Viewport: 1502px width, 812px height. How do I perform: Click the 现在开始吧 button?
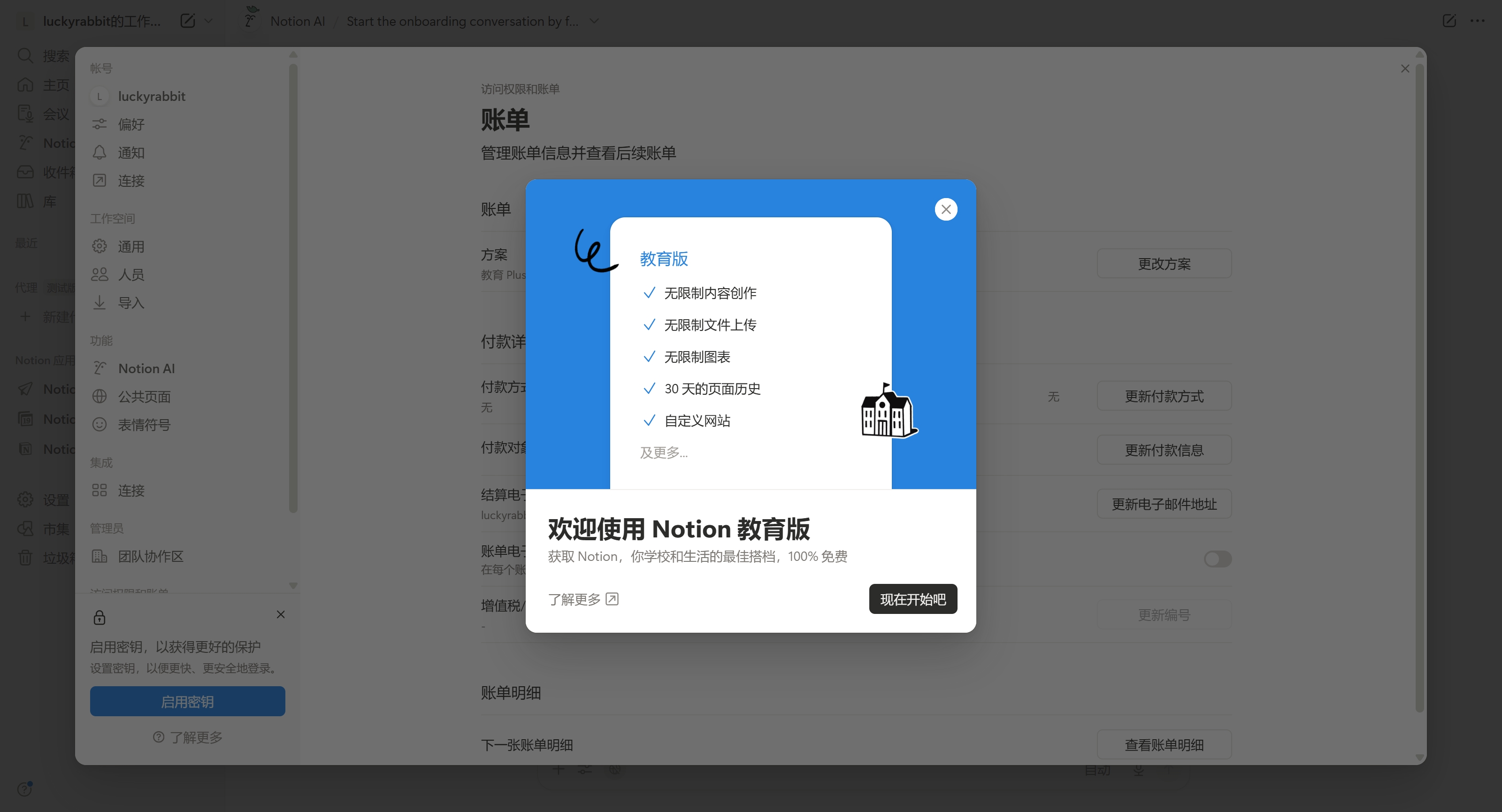pos(912,598)
